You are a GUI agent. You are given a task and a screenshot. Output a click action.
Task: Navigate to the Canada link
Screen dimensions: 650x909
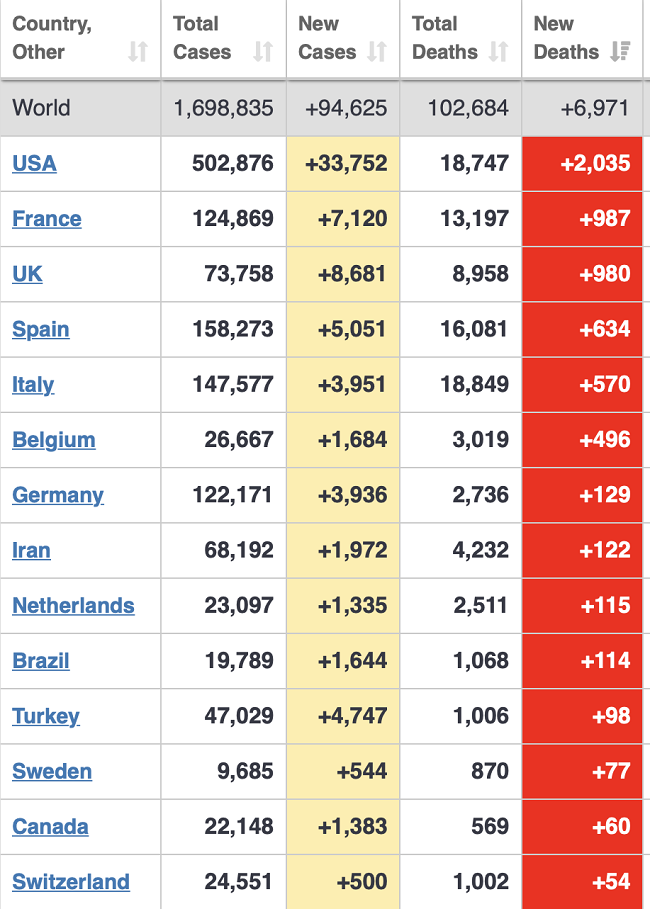pos(50,827)
